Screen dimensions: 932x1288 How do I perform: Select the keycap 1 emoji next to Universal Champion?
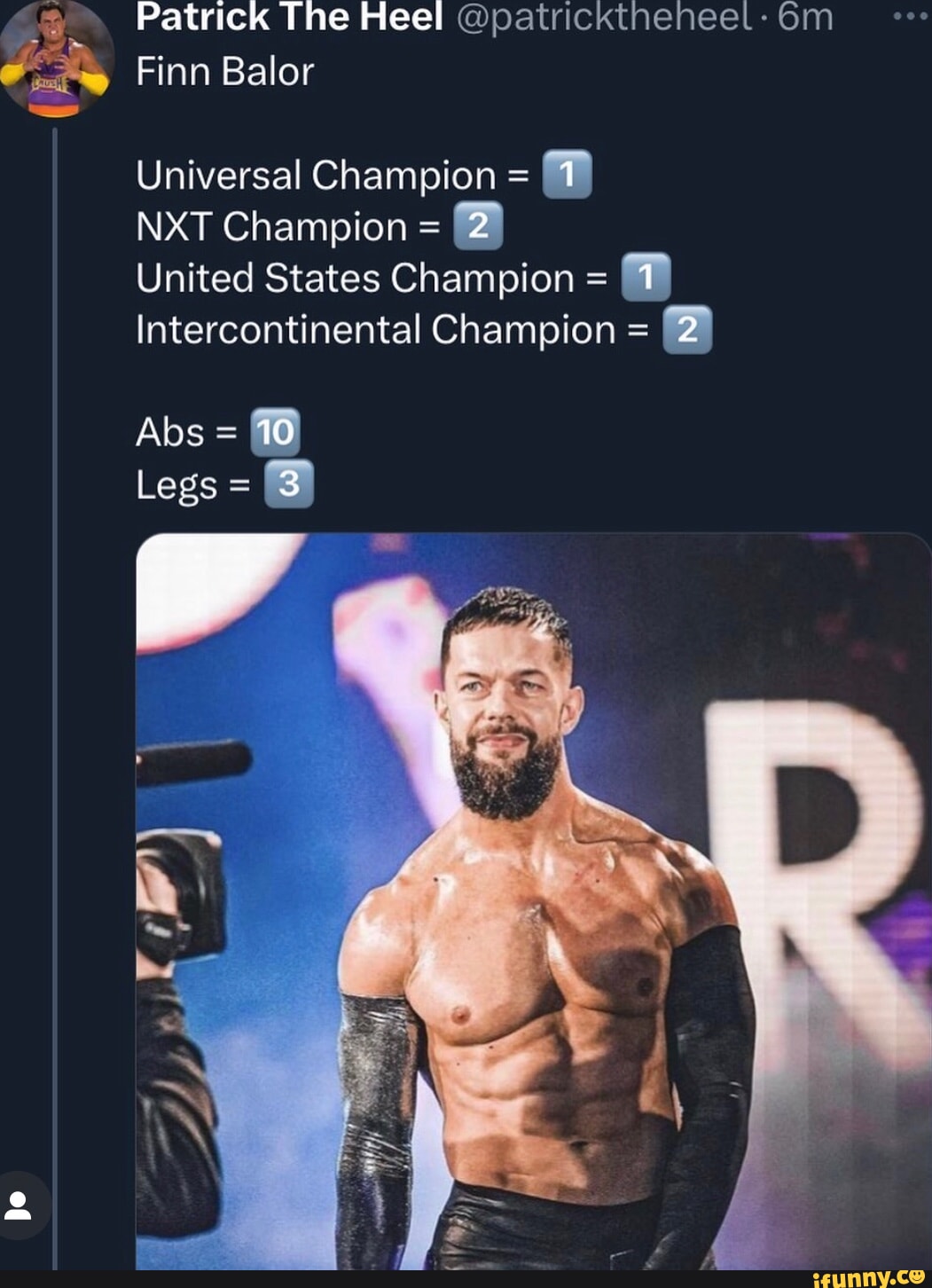[x=568, y=175]
